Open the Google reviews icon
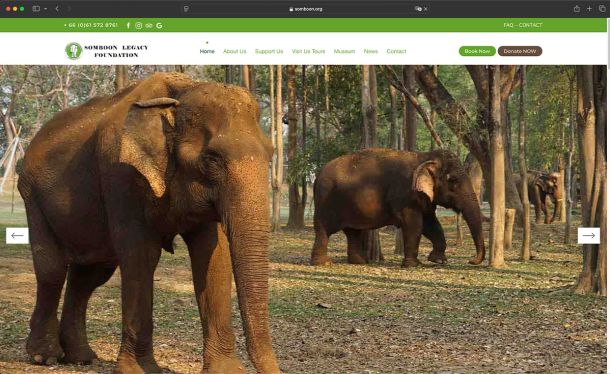Viewport: 610px width, 374px height. tap(159, 25)
